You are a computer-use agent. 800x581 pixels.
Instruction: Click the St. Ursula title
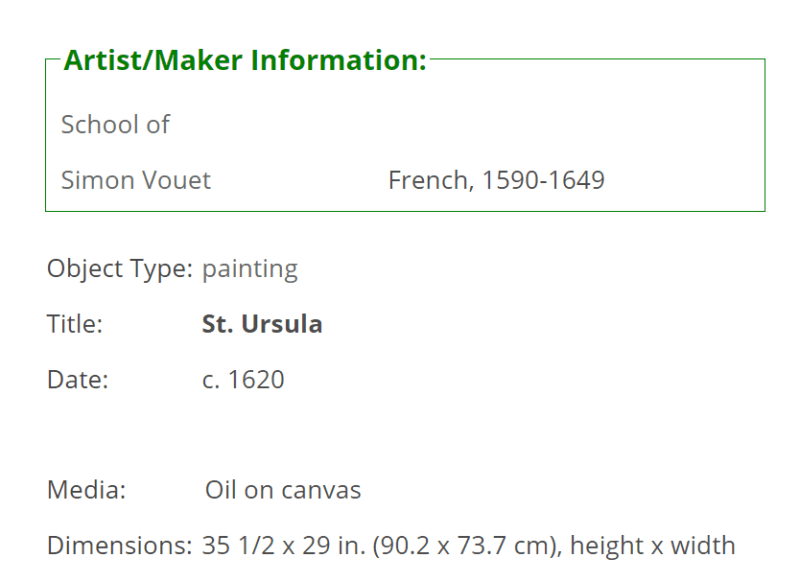pos(262,324)
